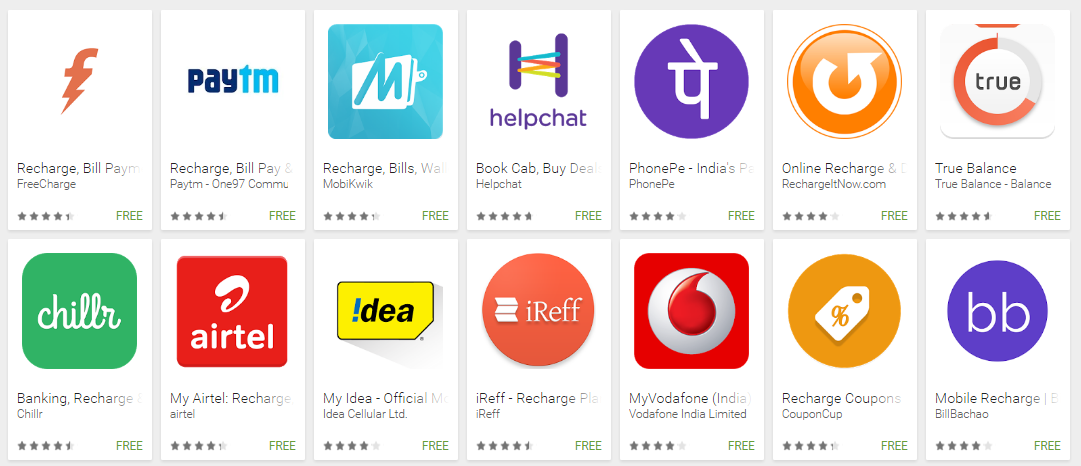Click the Paytm logo icon
The height and width of the screenshot is (466, 1081).
point(233,81)
